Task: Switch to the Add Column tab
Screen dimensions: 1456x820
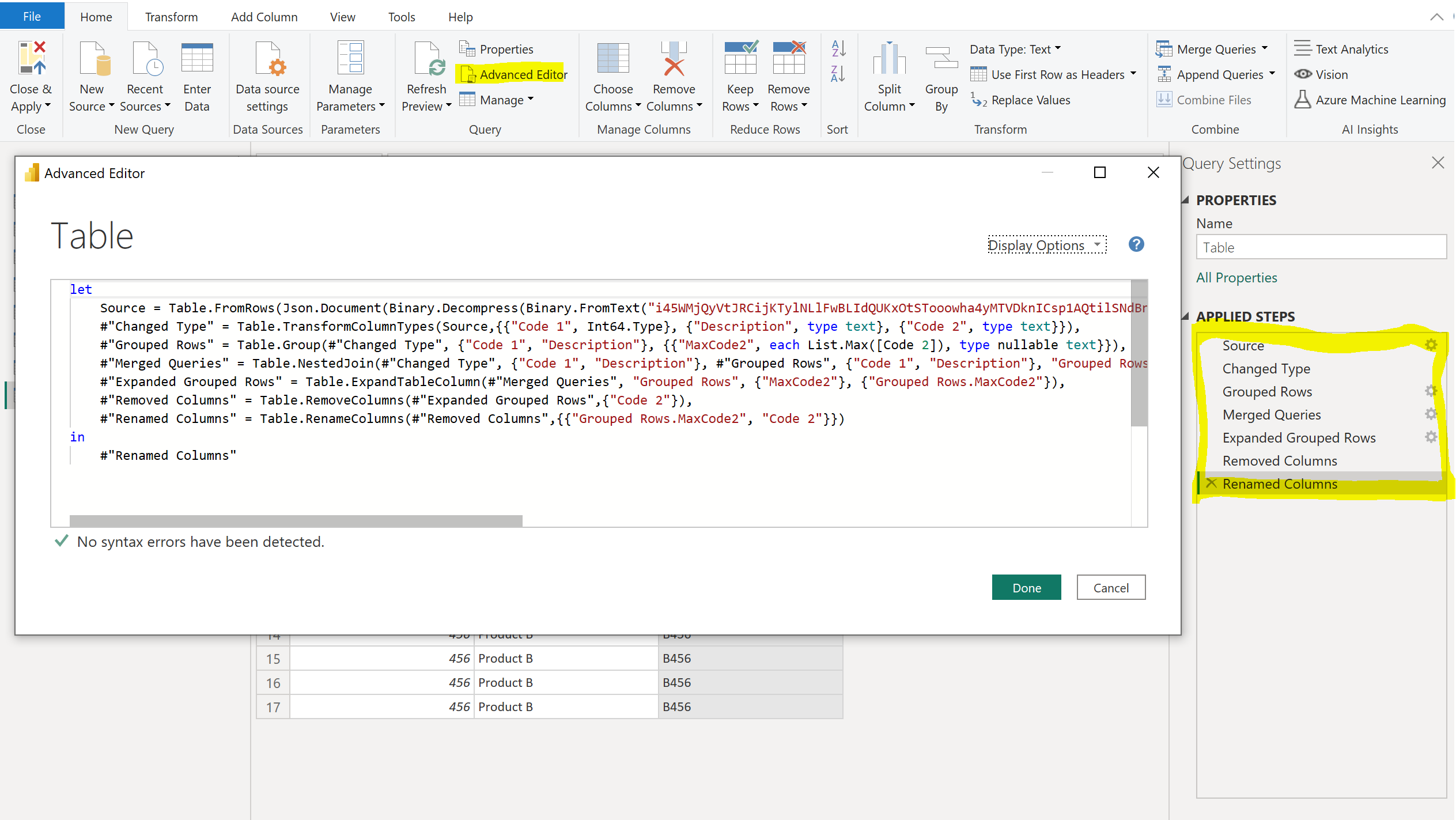Action: click(x=264, y=17)
